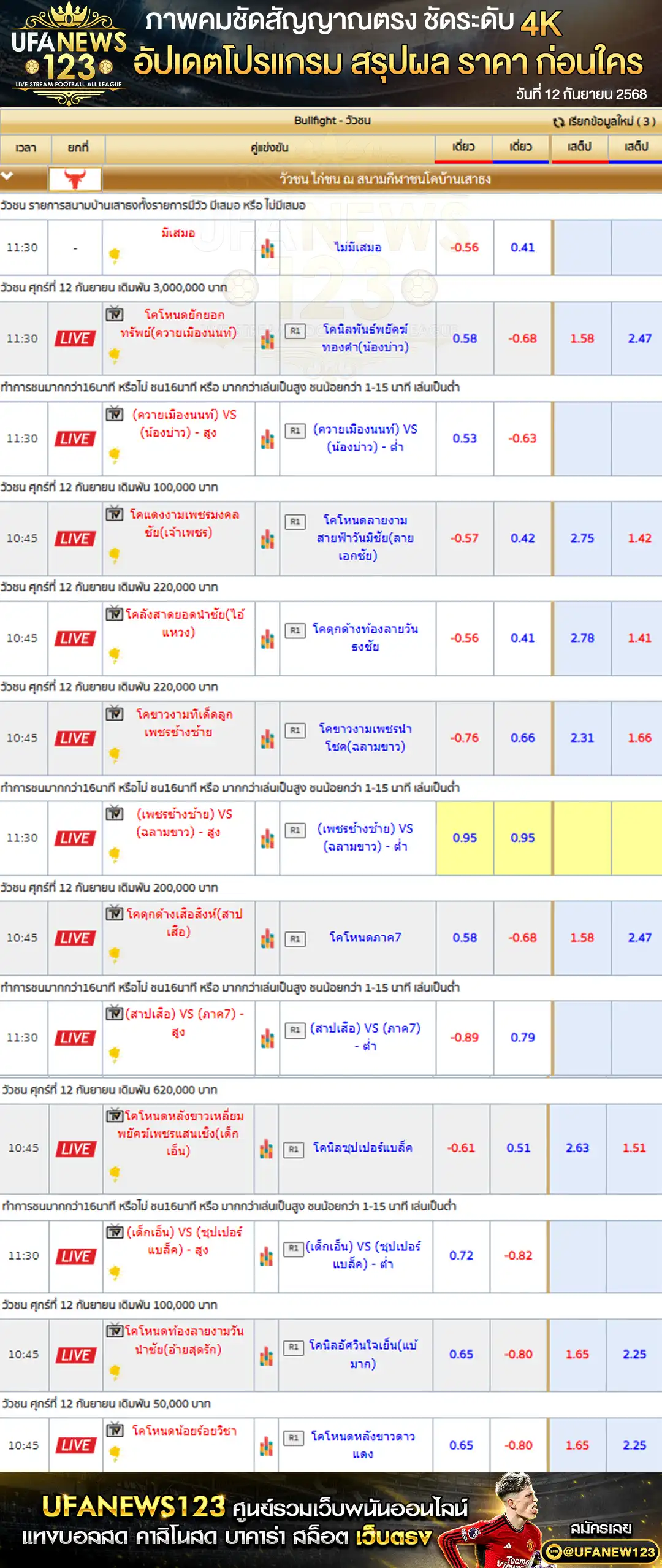
Task: Toggle favorite pin for โคโหนดหลังขาวเหลี่ยมพยัคฆ์เพชรแสนเชิง match
Action: 114,1173
